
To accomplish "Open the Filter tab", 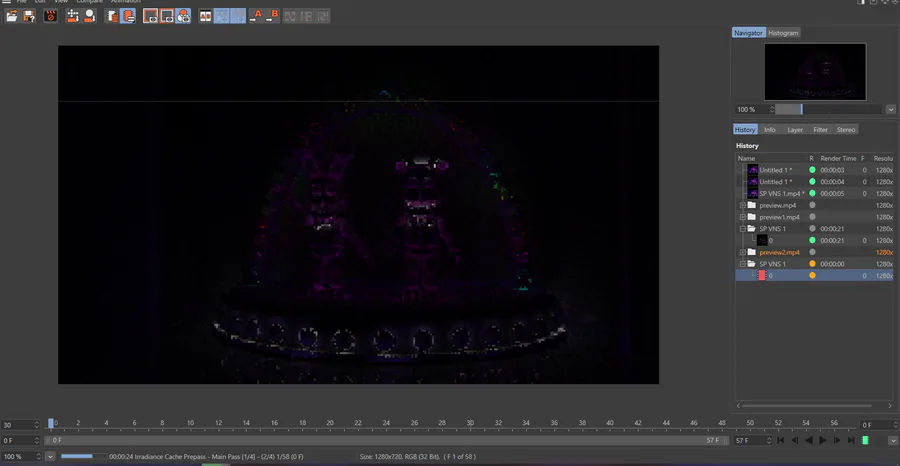I will pyautogui.click(x=821, y=130).
